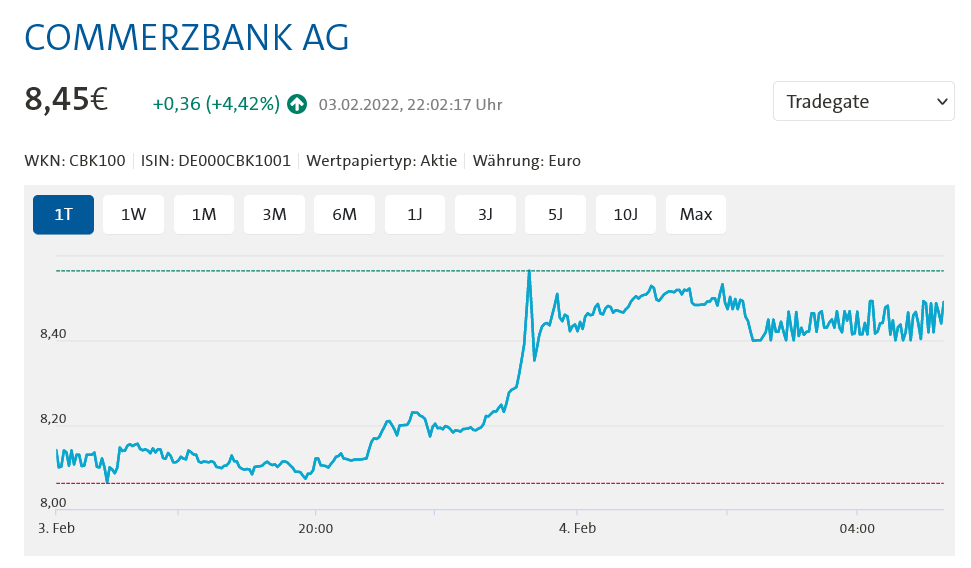This screenshot has width=971, height=568.
Task: Choose the 3J chart range
Action: [x=485, y=214]
